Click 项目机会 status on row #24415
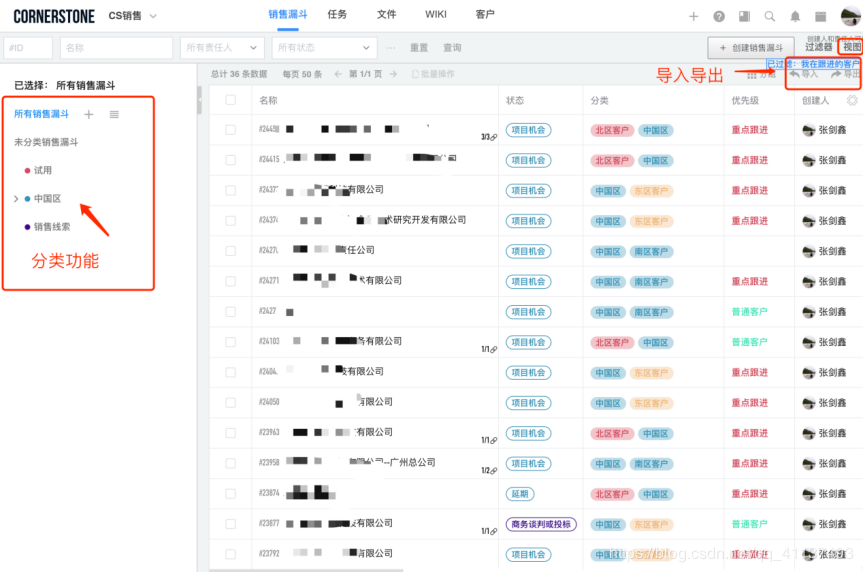 point(528,160)
